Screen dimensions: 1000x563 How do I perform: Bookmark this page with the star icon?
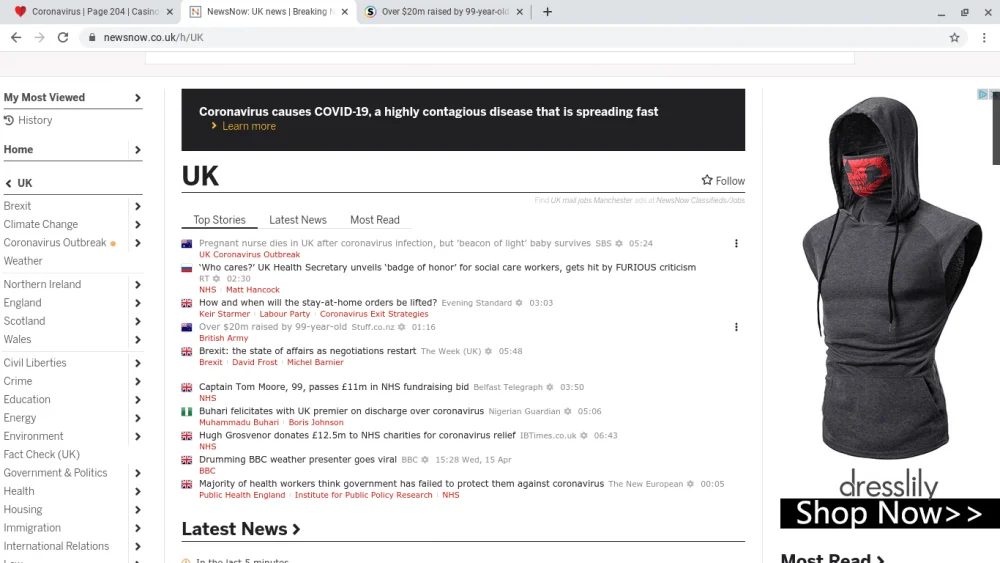[x=954, y=38]
